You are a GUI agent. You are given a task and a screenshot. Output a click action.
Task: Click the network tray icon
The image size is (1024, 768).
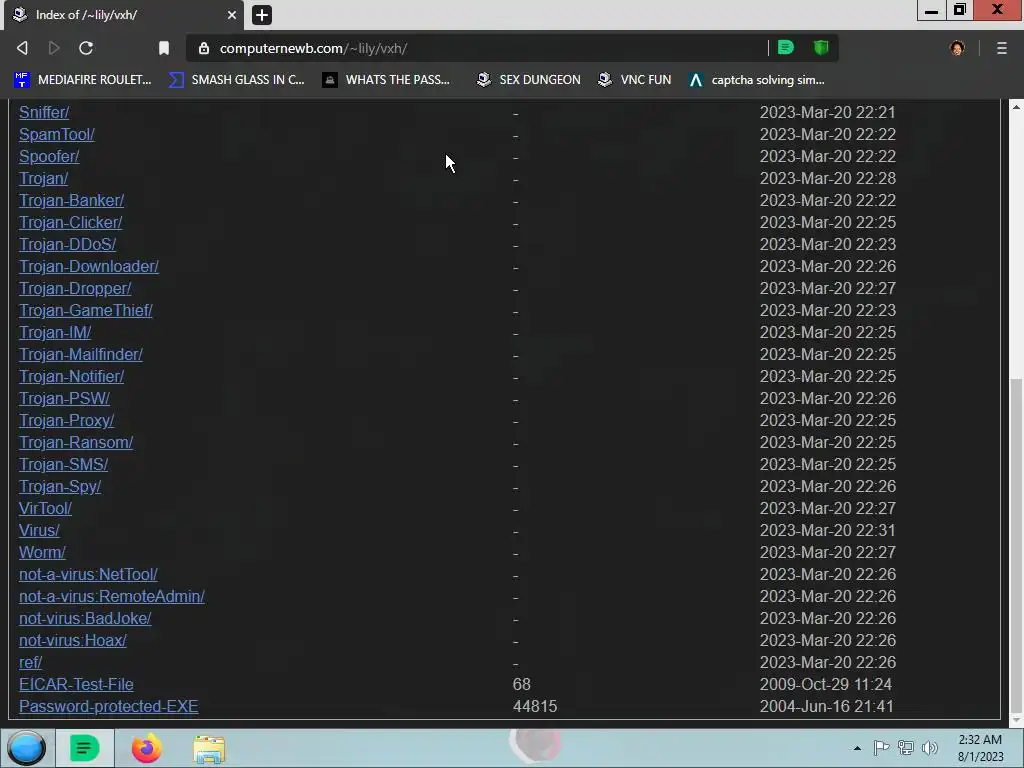pos(906,748)
